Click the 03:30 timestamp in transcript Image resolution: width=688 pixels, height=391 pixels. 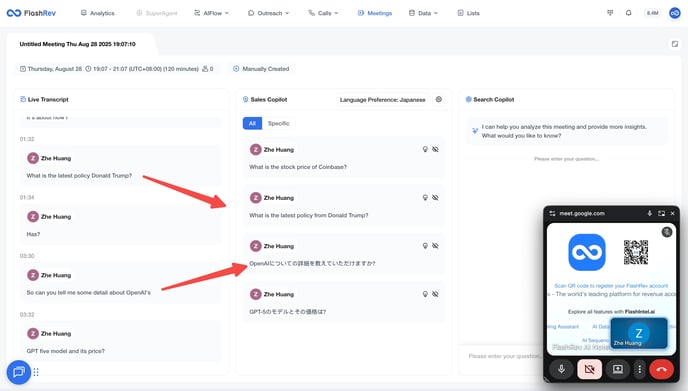pyautogui.click(x=27, y=256)
